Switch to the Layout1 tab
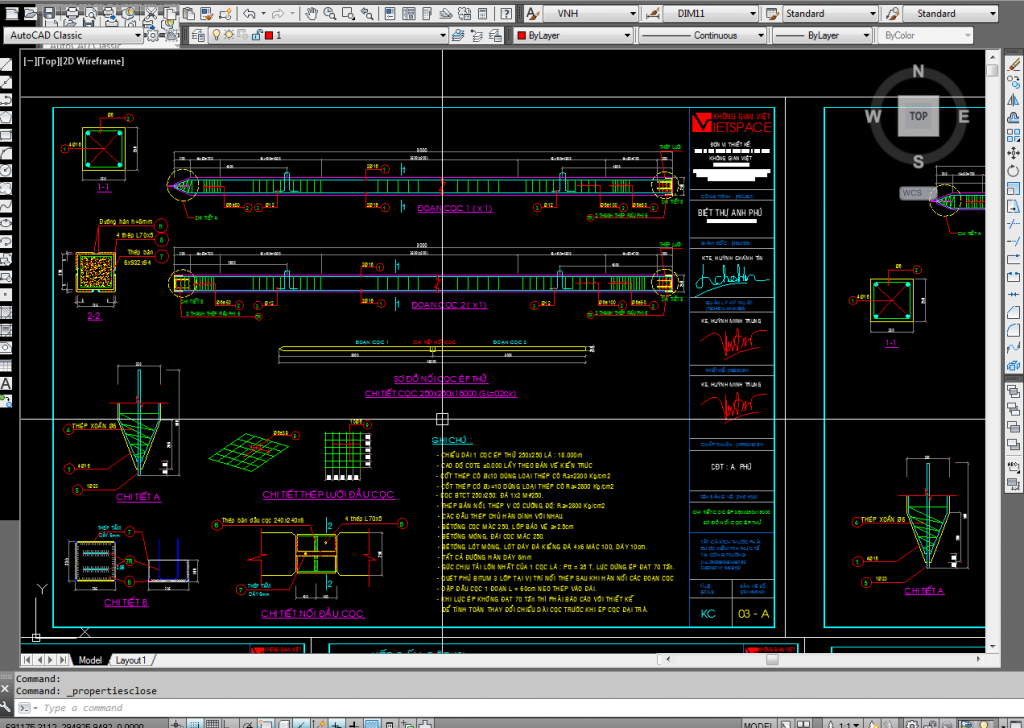Viewport: 1024px width, 728px height. [130, 659]
